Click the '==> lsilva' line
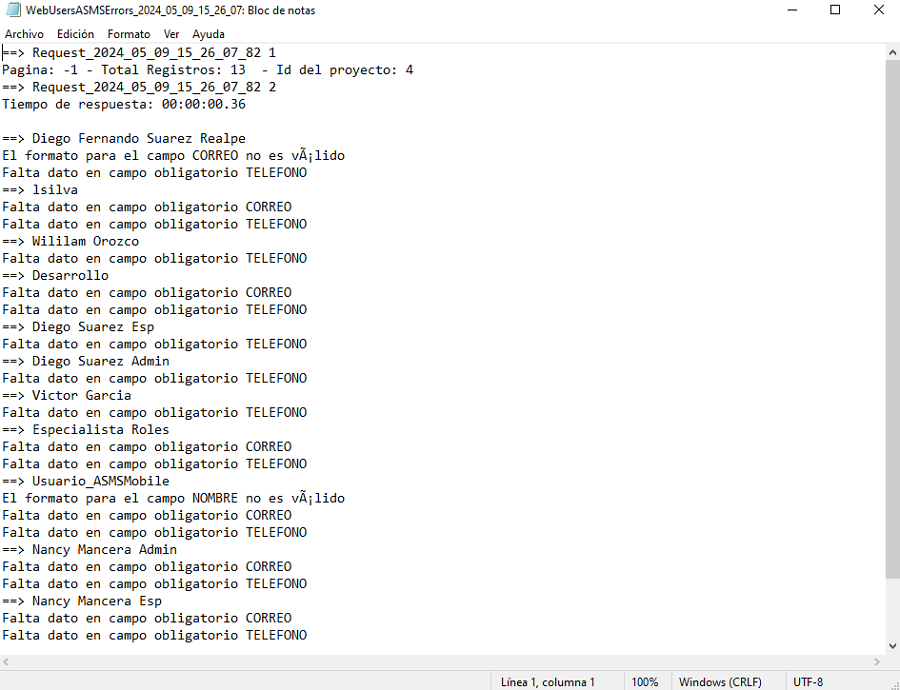 (x=40, y=190)
